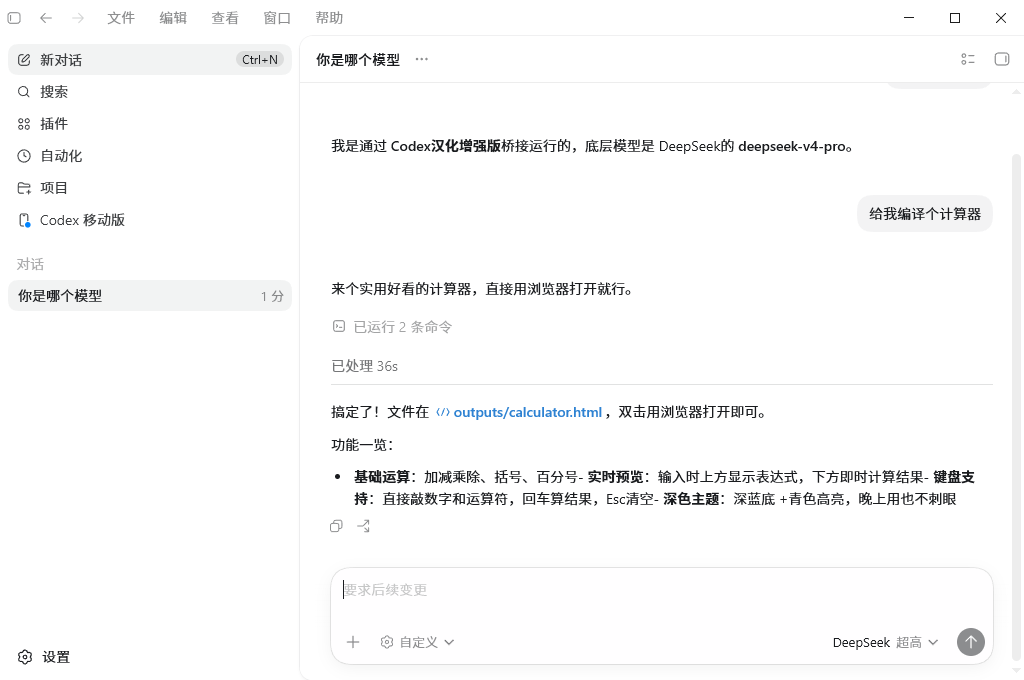
Task: Click the 功能一览 heading text
Action: point(362,445)
